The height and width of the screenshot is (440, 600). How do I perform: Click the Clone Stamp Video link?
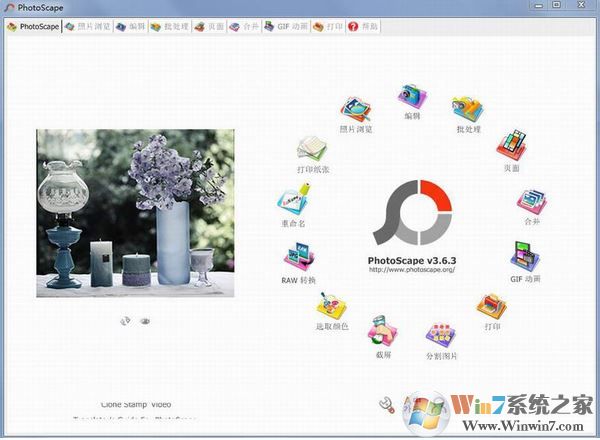tap(136, 405)
